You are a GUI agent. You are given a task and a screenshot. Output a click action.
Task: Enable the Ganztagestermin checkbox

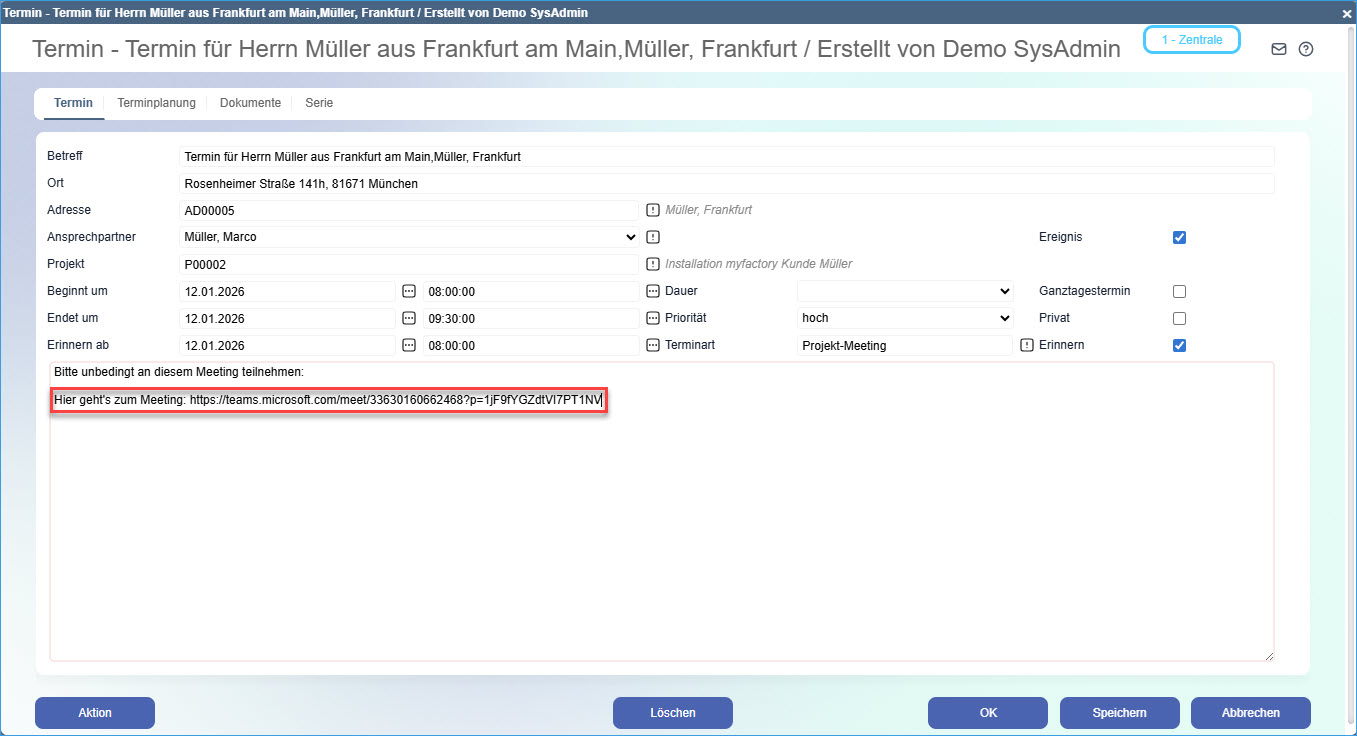pyautogui.click(x=1179, y=292)
